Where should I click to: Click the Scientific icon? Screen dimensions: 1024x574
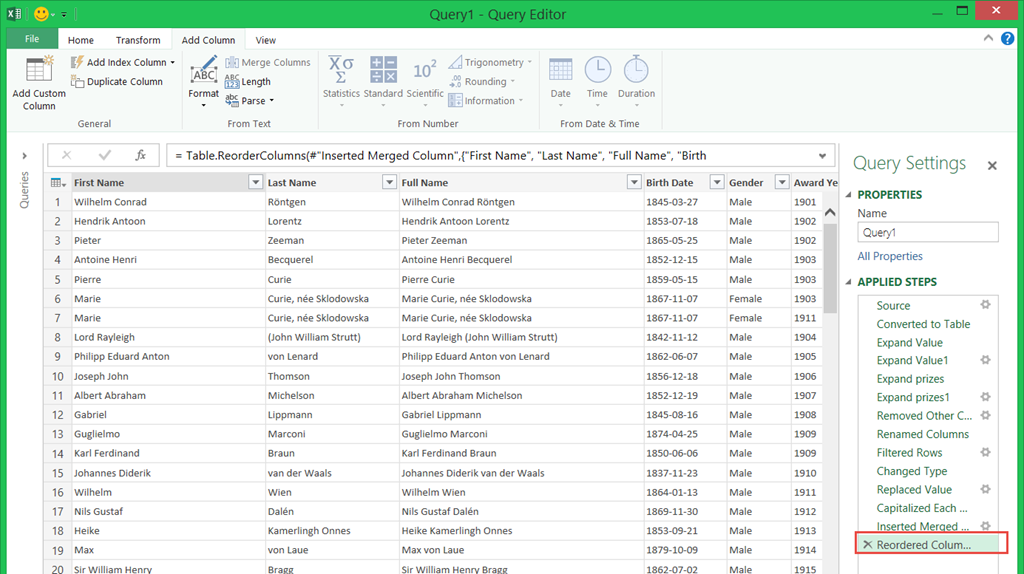(x=425, y=72)
